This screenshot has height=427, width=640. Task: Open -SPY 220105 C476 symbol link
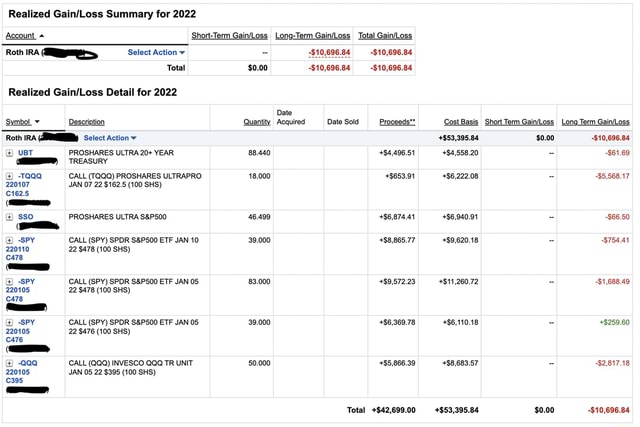pos(20,331)
